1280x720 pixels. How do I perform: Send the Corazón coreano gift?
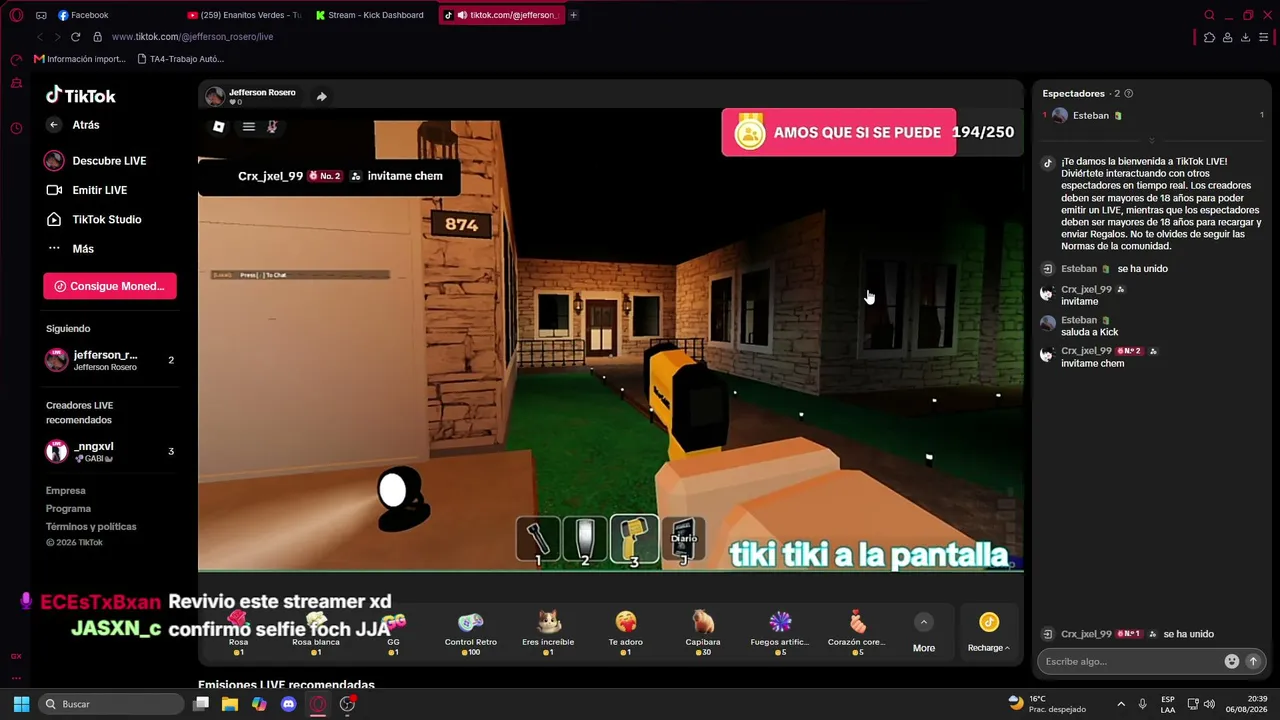click(857, 633)
